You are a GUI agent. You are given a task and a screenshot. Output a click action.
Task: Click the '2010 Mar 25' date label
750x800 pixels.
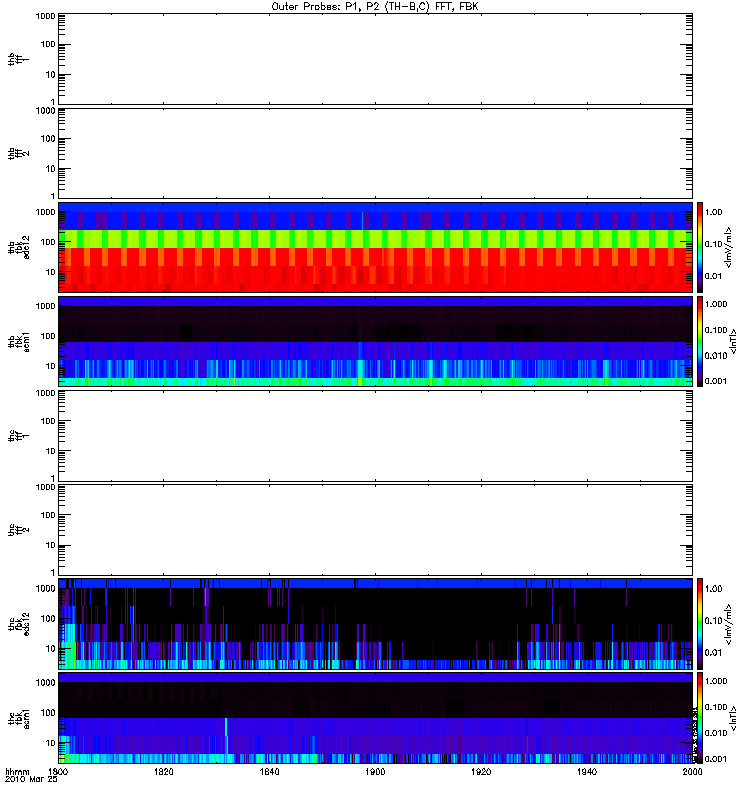[x=31, y=779]
